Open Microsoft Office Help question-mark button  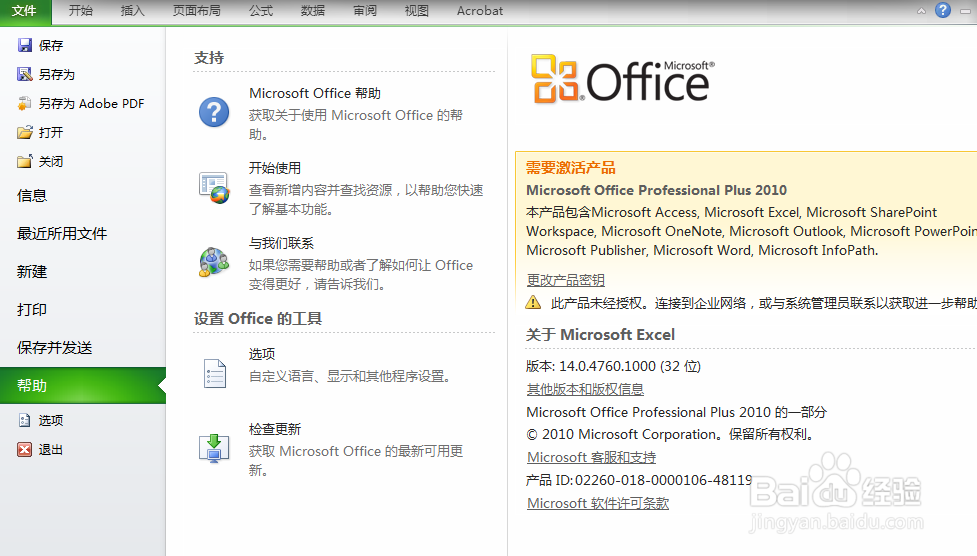[x=214, y=111]
